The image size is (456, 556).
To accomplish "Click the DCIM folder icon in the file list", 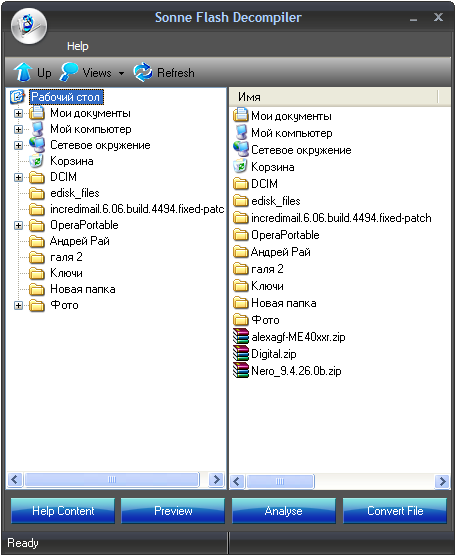I will tap(241, 184).
